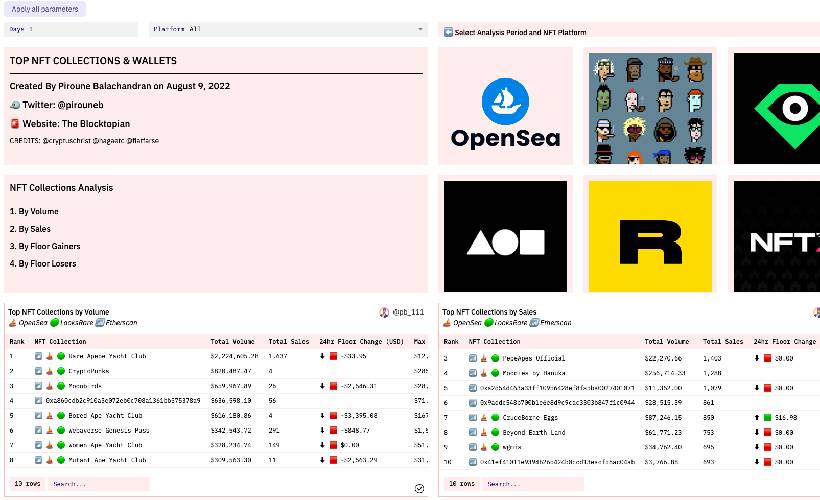Click the OpenSea icon for CryptoPunks

(49, 371)
